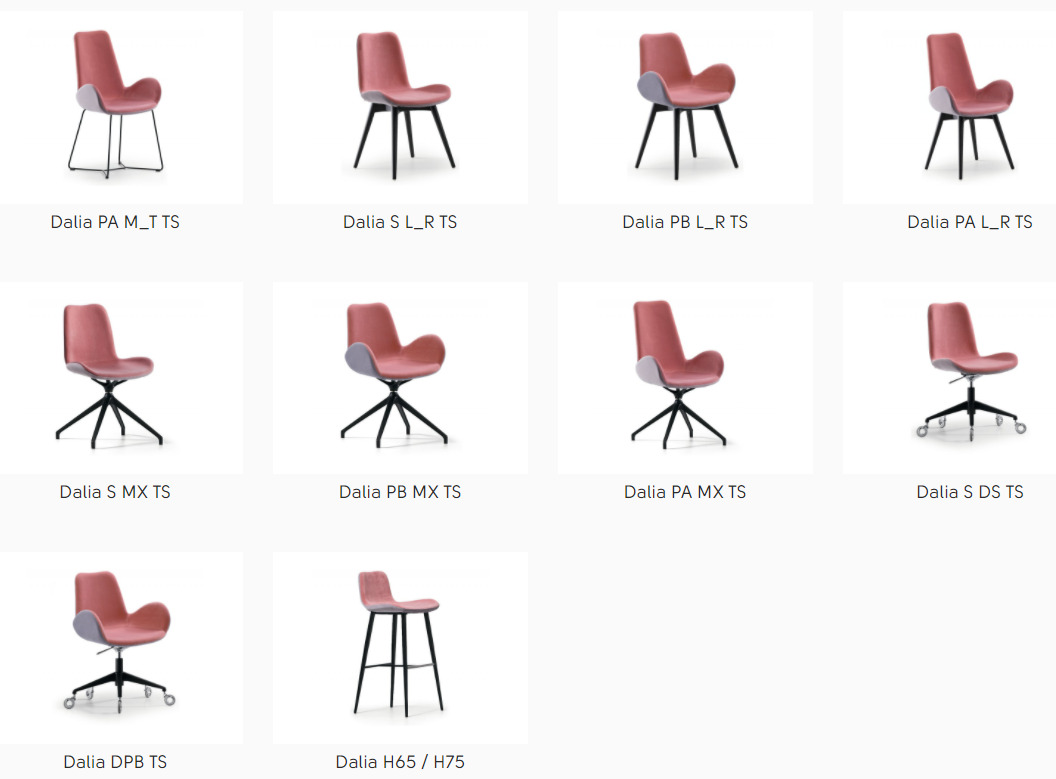View the Dalia PA MX TS chair picture

click(x=685, y=378)
